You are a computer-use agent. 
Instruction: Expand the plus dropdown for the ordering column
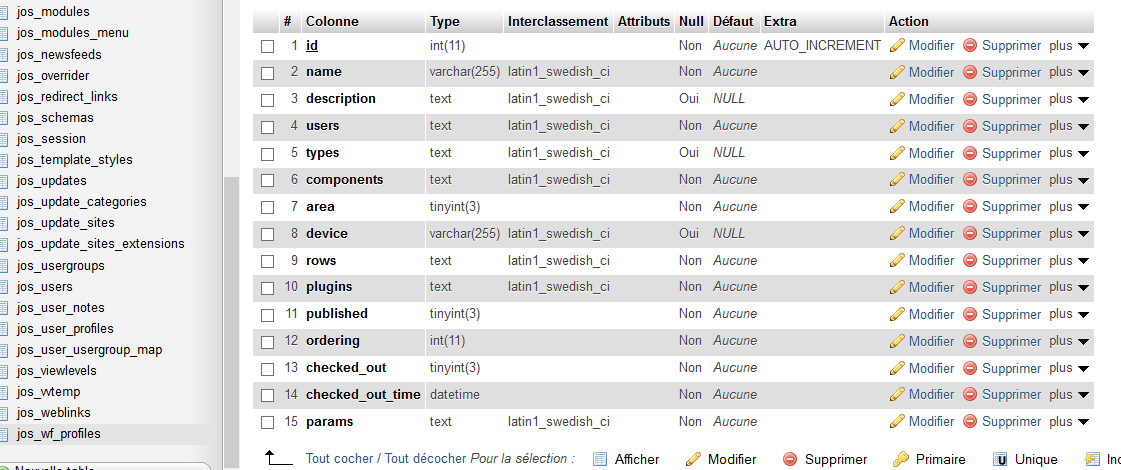pyautogui.click(x=1069, y=341)
